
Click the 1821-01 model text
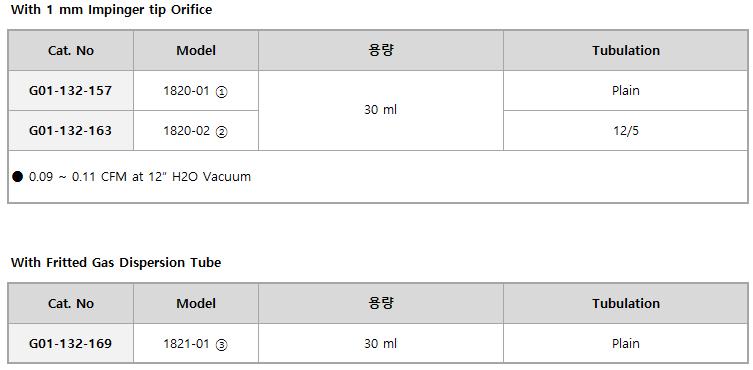187,344
